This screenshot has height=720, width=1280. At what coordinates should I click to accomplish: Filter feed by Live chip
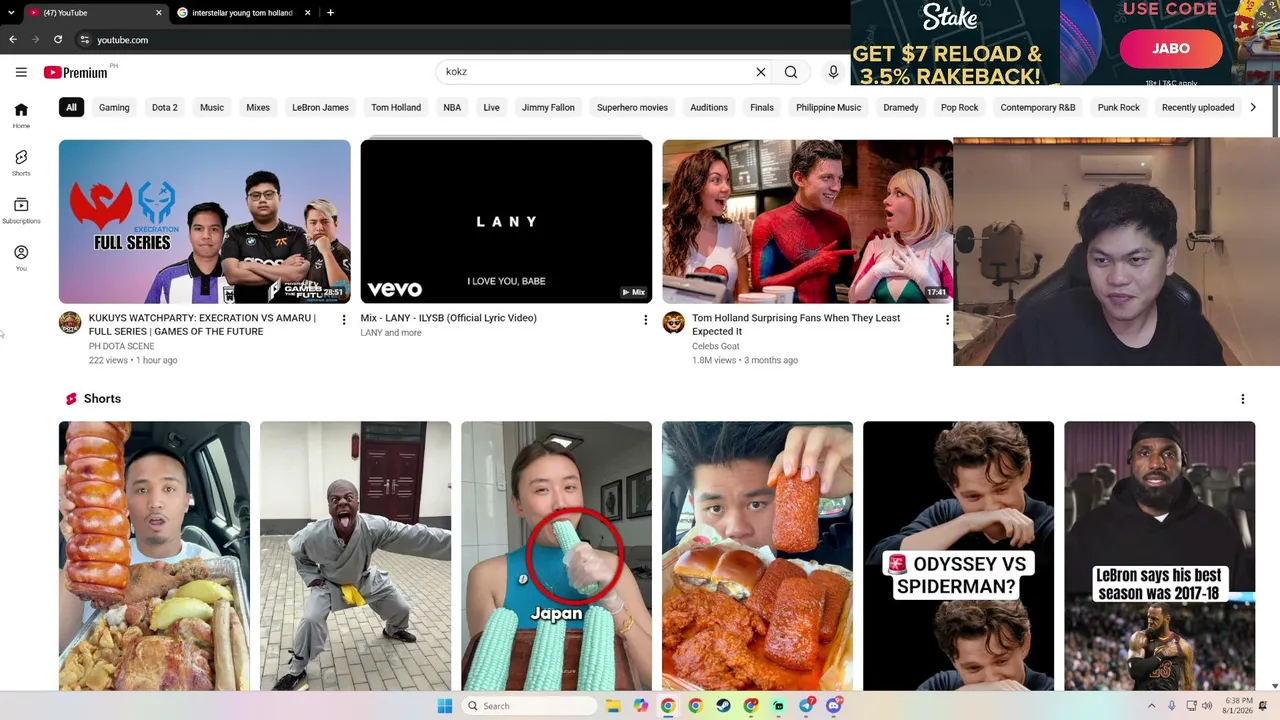pyautogui.click(x=491, y=107)
